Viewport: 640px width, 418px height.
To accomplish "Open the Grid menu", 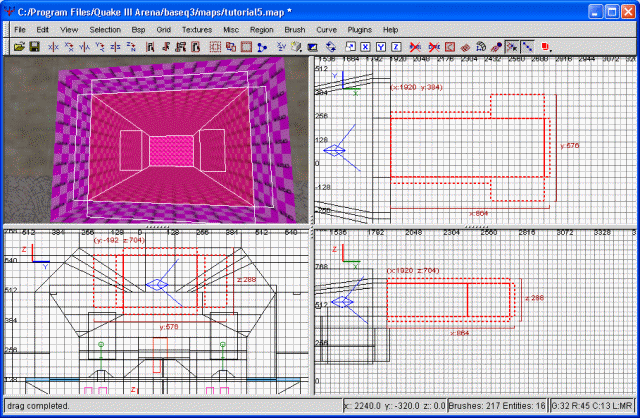I will coord(163,30).
